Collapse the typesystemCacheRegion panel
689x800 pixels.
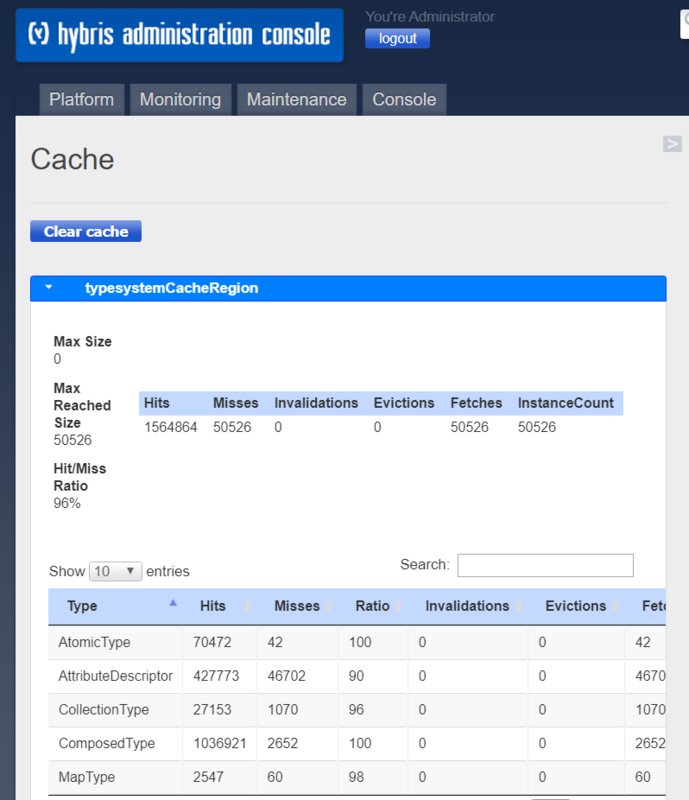(x=48, y=287)
